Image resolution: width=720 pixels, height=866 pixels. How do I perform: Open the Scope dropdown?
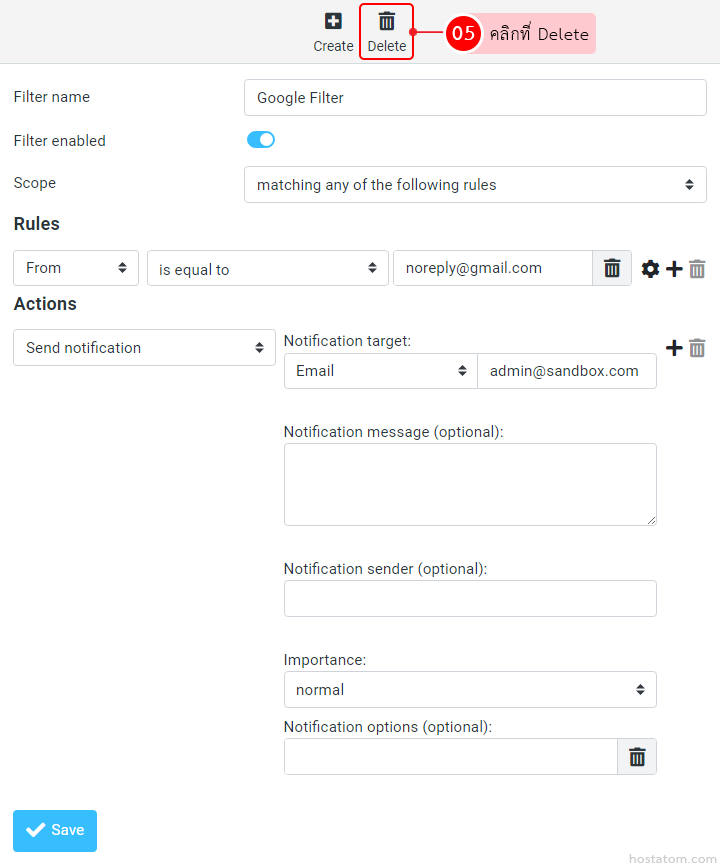[x=475, y=185]
